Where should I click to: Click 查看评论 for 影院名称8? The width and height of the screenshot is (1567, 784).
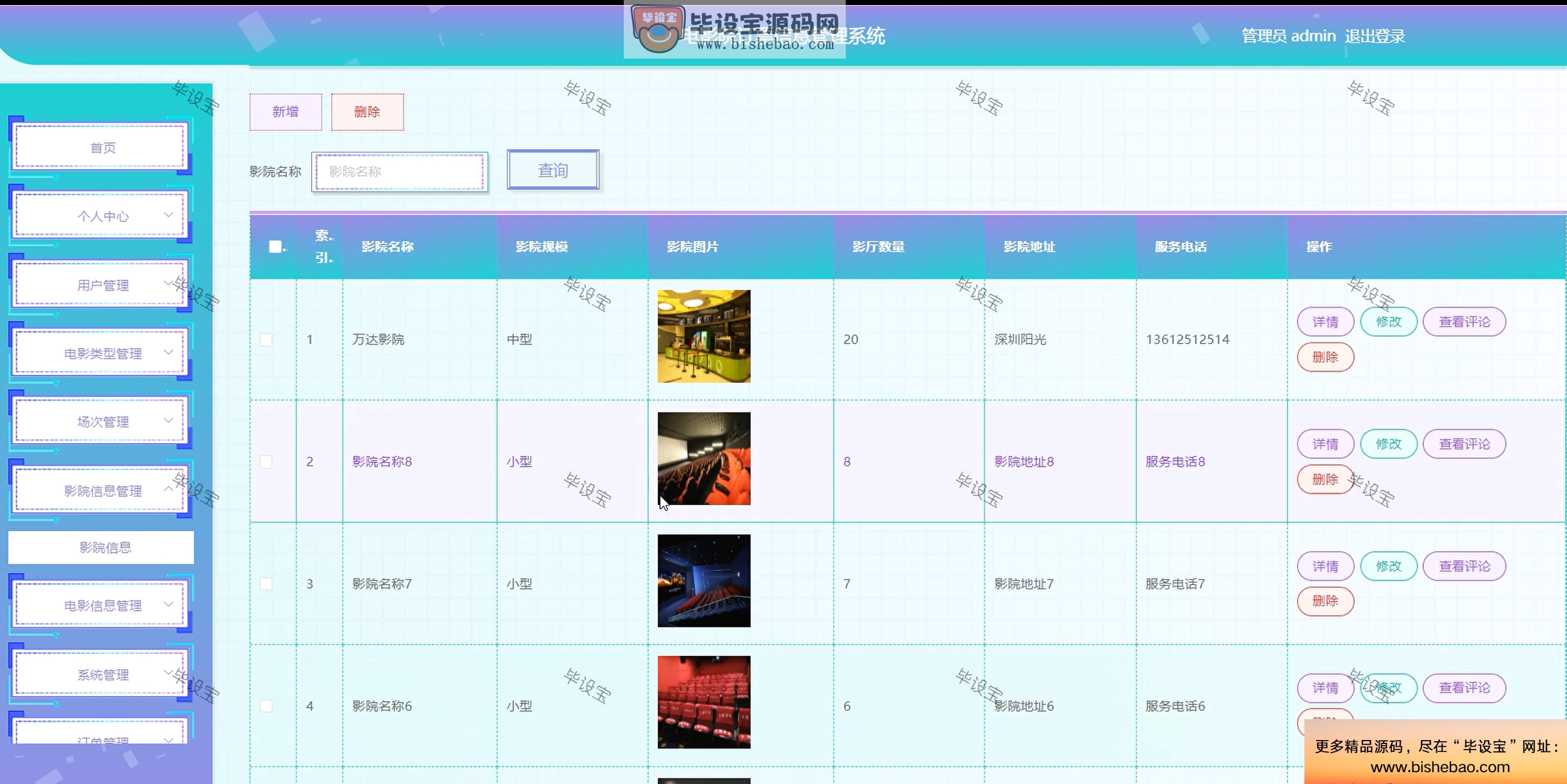[x=1464, y=444]
